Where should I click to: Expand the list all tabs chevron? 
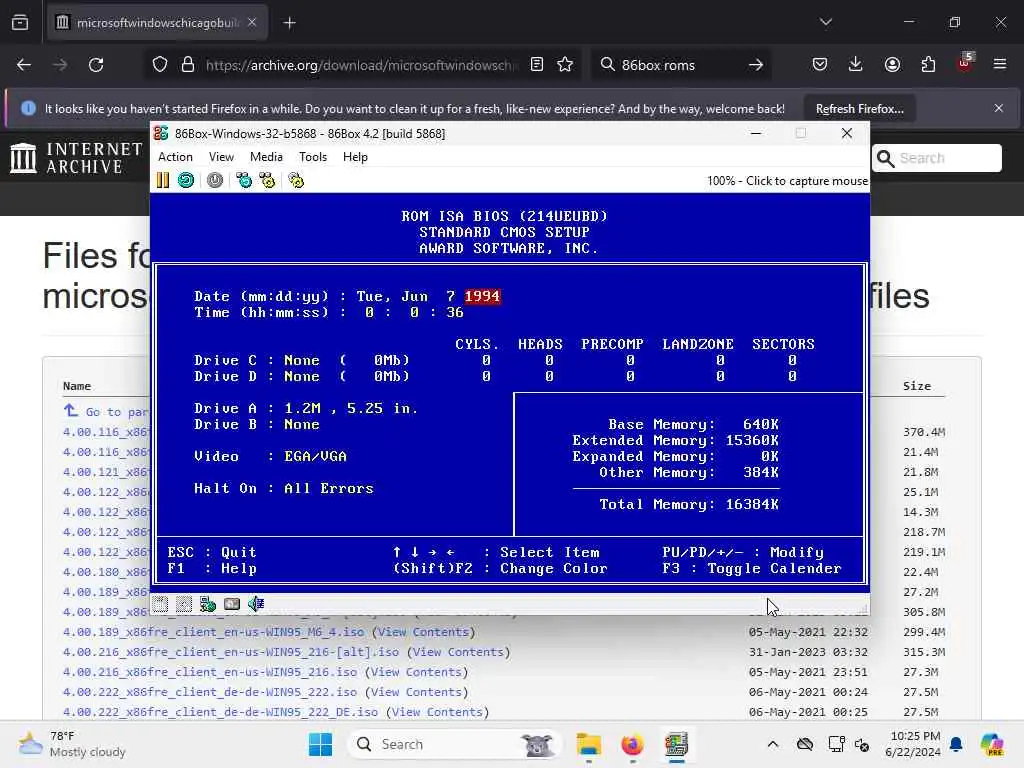(x=825, y=22)
